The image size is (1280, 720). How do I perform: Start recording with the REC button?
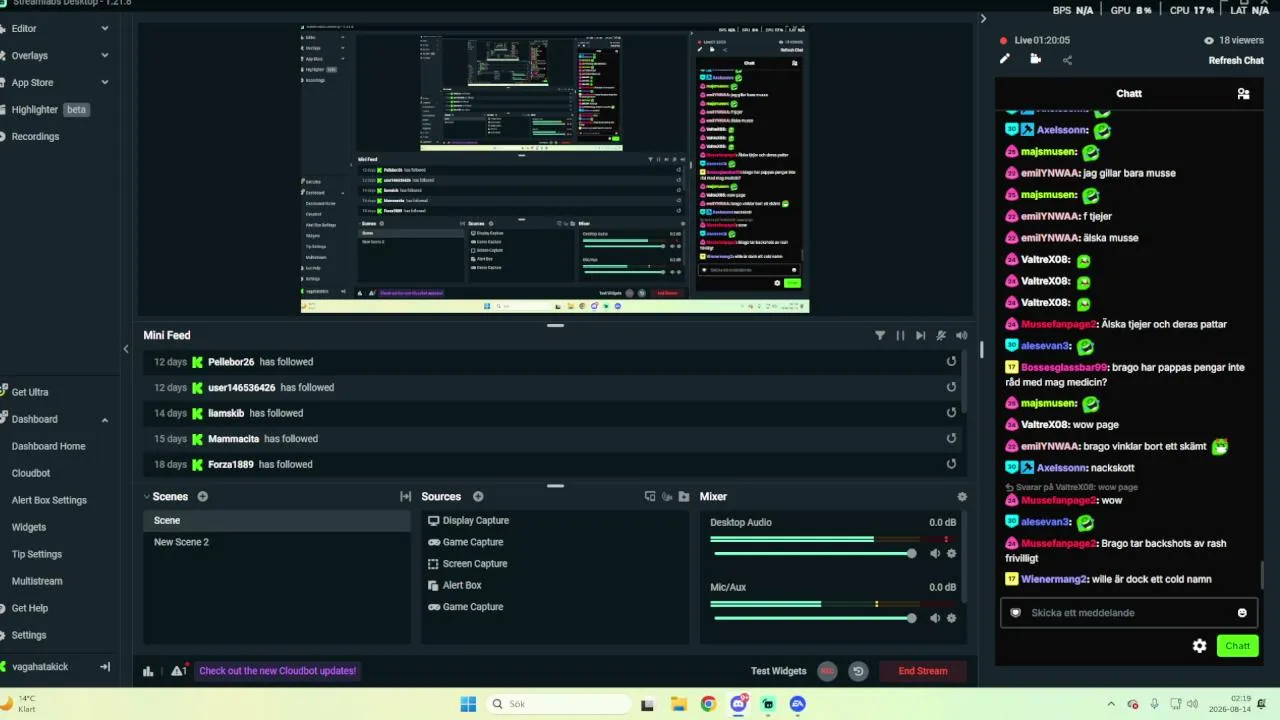827,671
